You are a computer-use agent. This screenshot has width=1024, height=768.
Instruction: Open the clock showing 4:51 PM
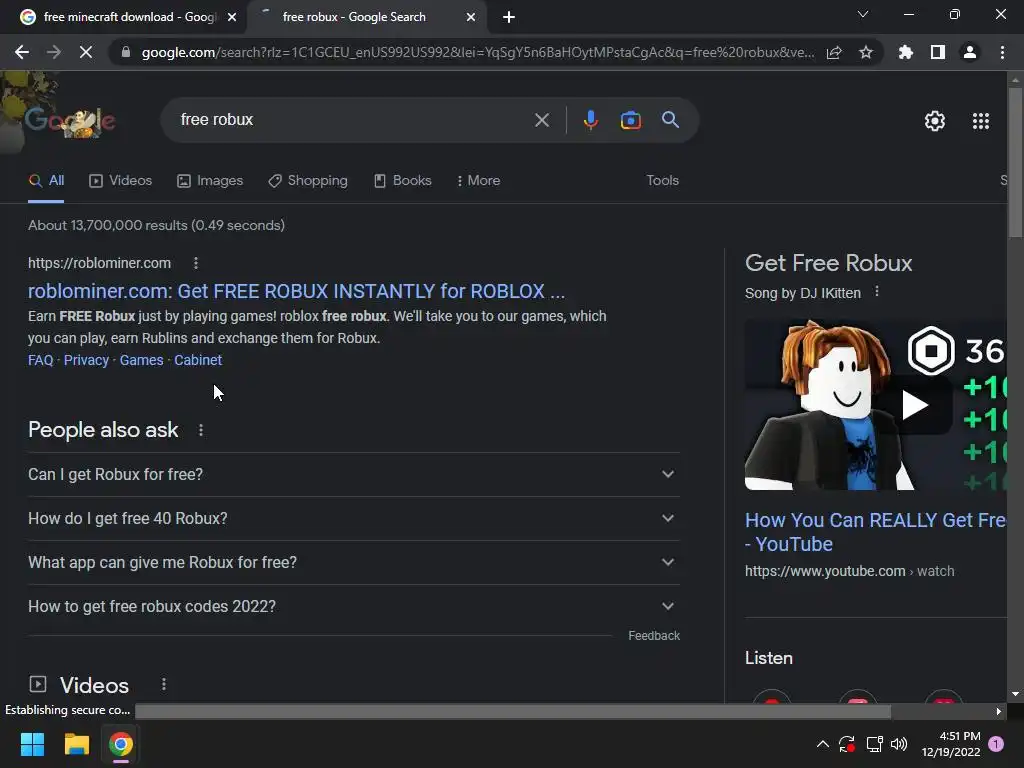[951, 744]
